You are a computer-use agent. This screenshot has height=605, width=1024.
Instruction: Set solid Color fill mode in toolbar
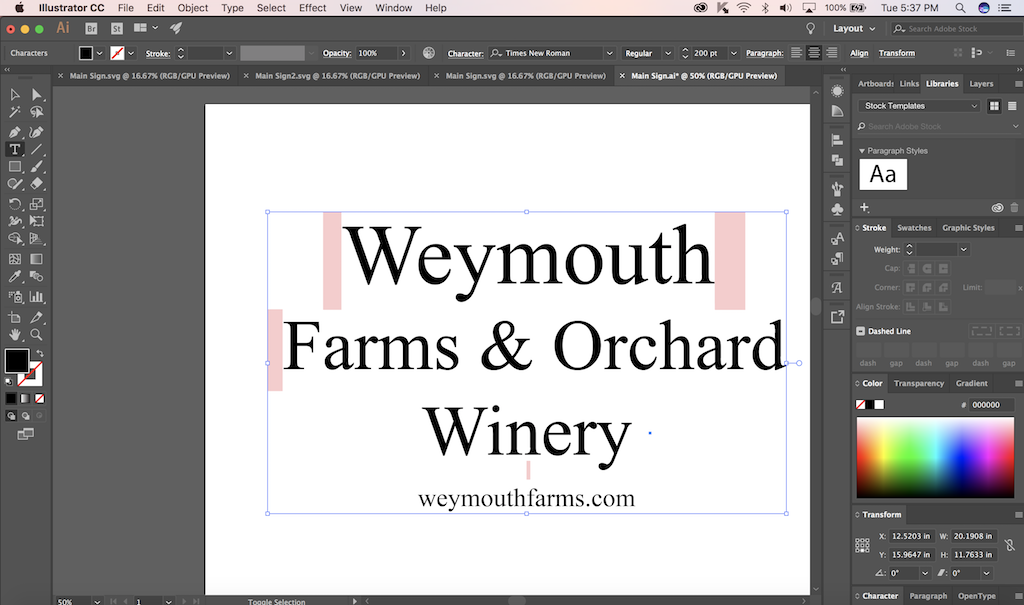11,399
